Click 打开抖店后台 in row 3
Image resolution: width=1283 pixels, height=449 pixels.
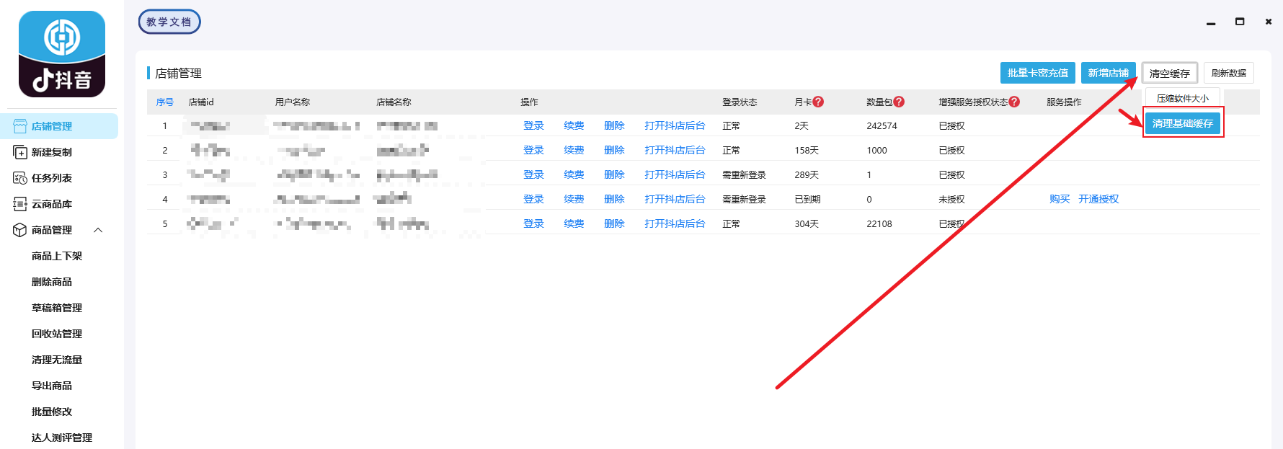[675, 175]
